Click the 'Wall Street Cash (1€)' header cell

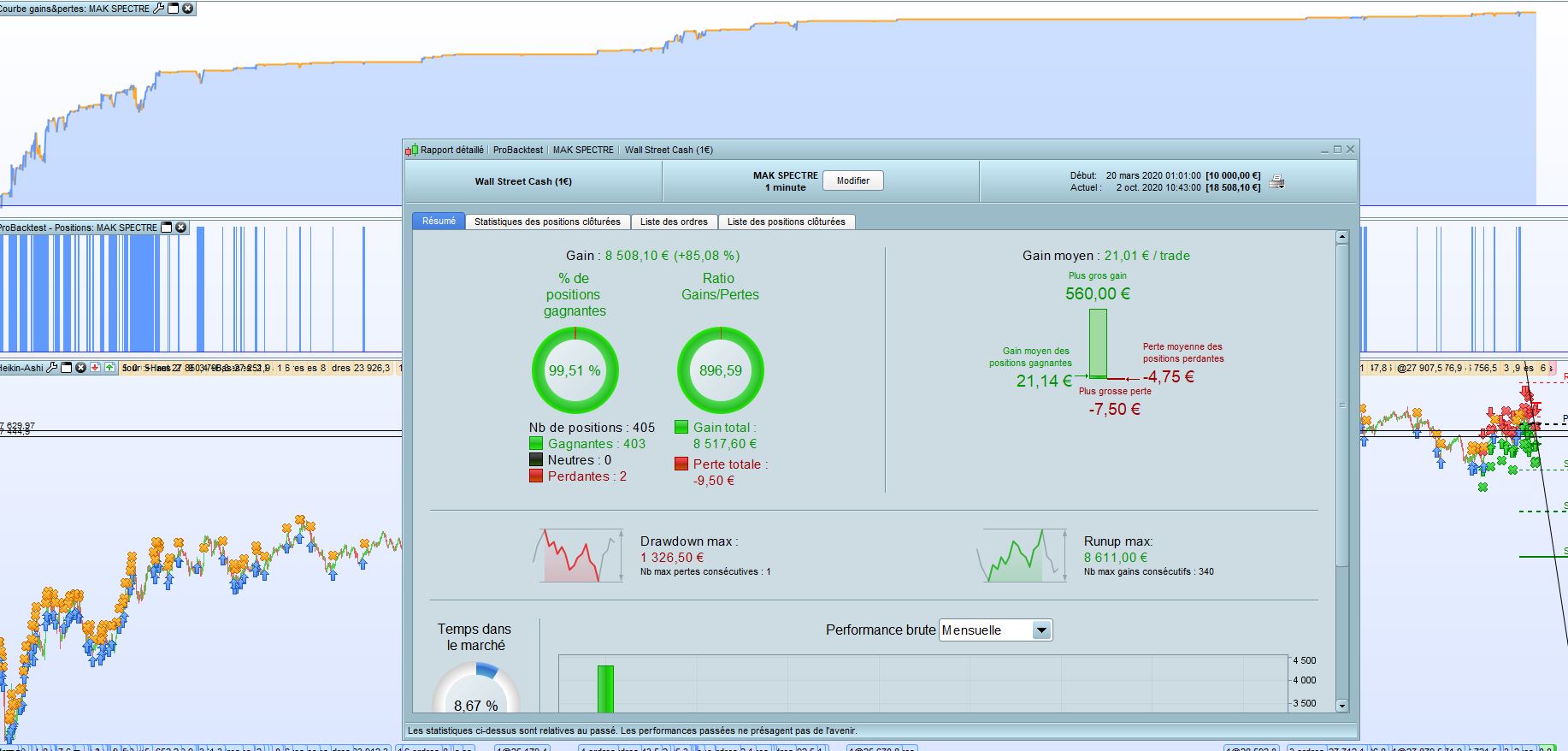pyautogui.click(x=523, y=181)
